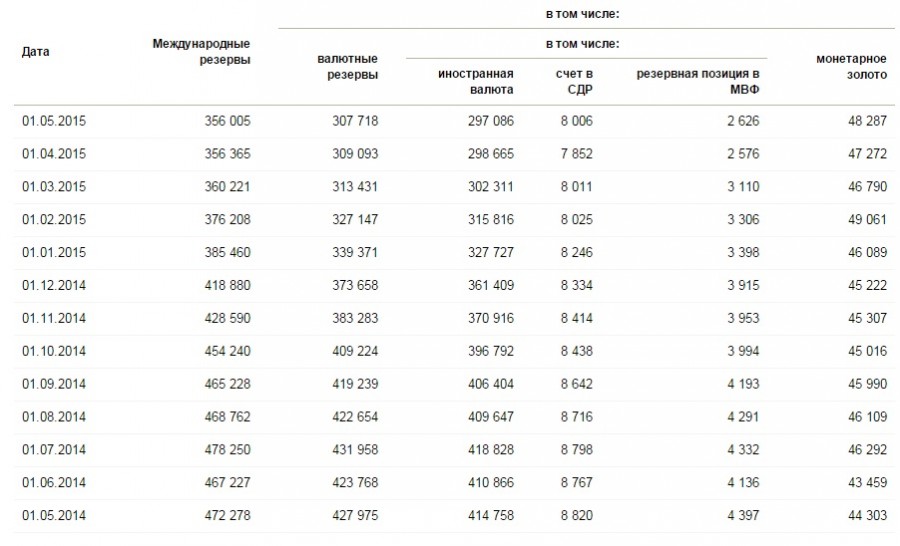Select the "монетарное золото" column header

tap(852, 66)
